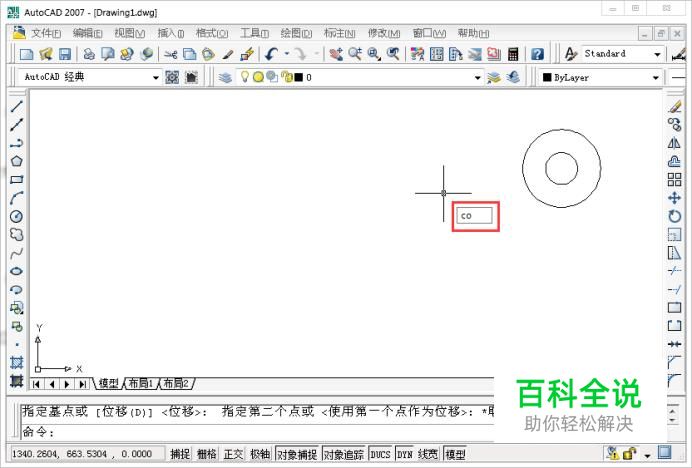The image size is (692, 468).
Task: Click the Cut scissors icon
Action: pyautogui.click(x=170, y=54)
